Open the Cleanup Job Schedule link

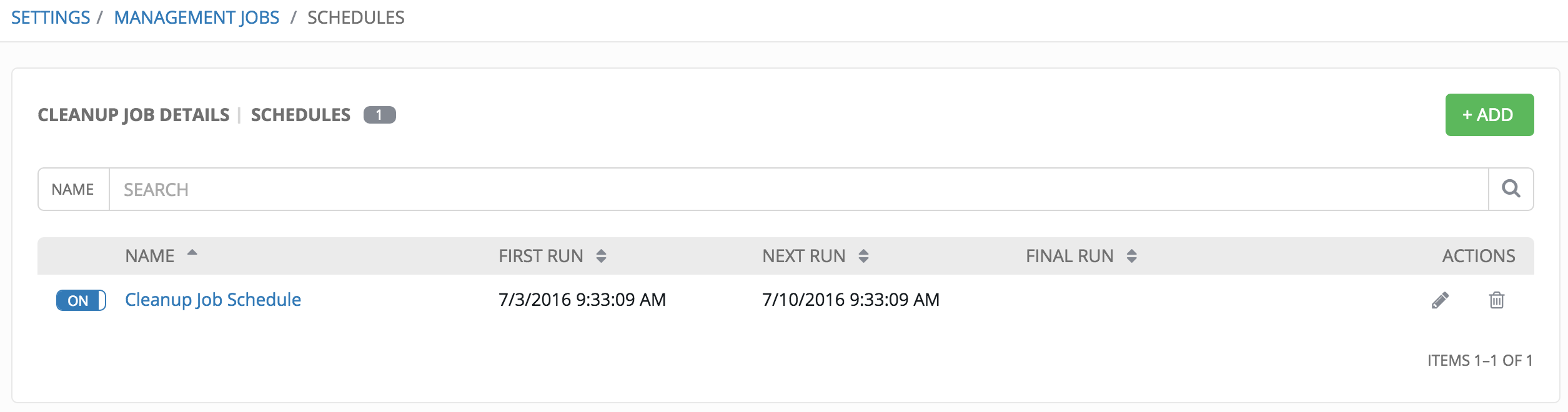(213, 300)
